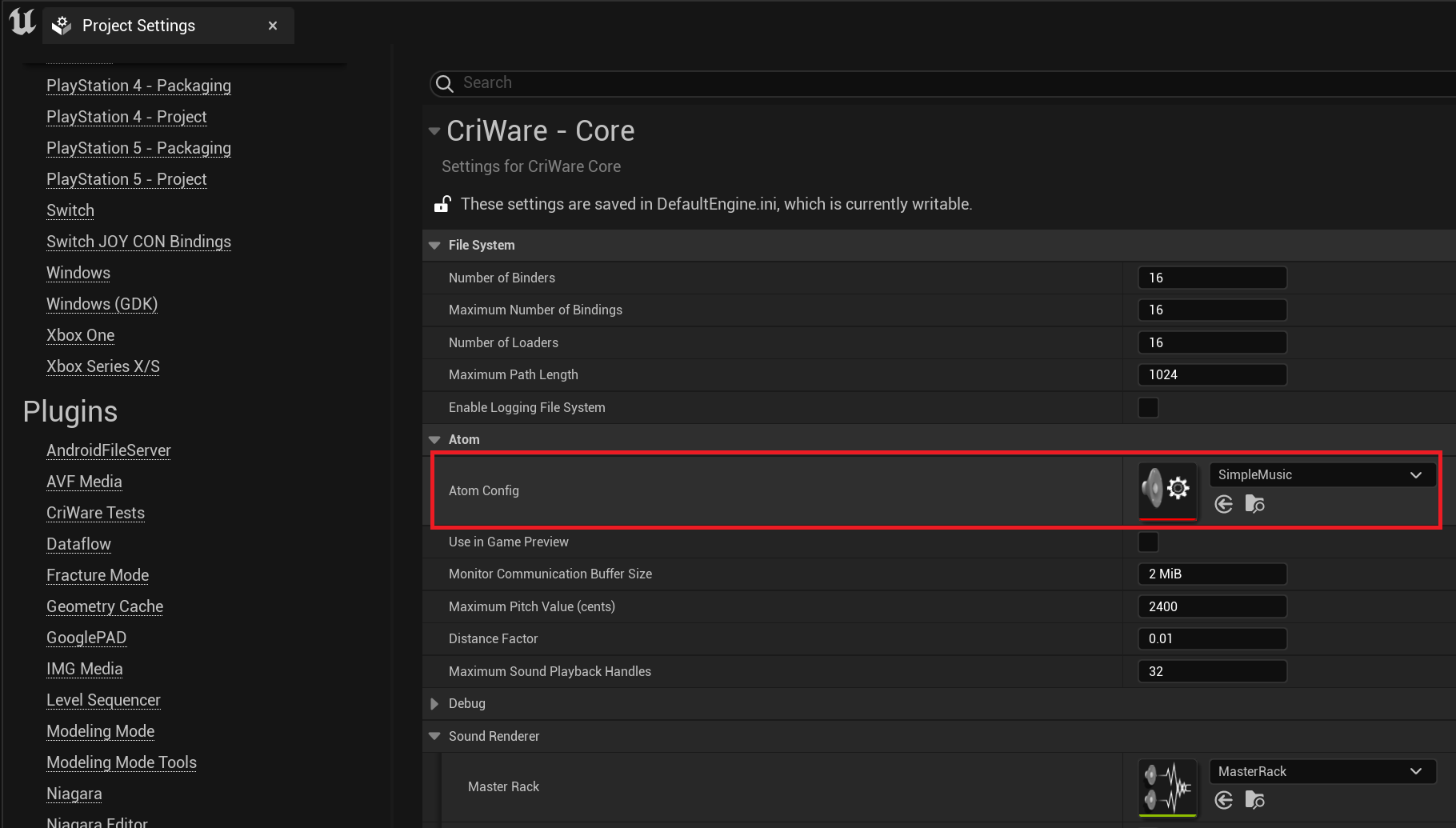The height and width of the screenshot is (828, 1456).
Task: Browse to Atom Config asset in Content Browser
Action: 1255,504
